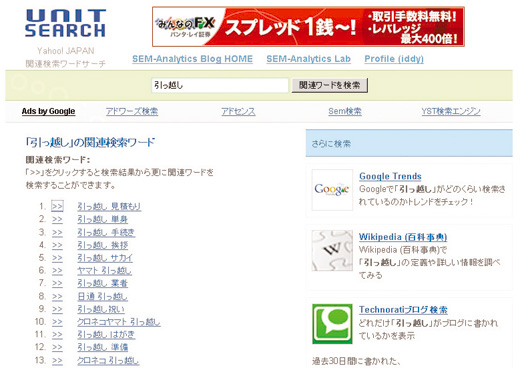This screenshot has height=368, width=520.
Task: Click >> next to 引っ越し 見積もり
Action: pos(57,207)
